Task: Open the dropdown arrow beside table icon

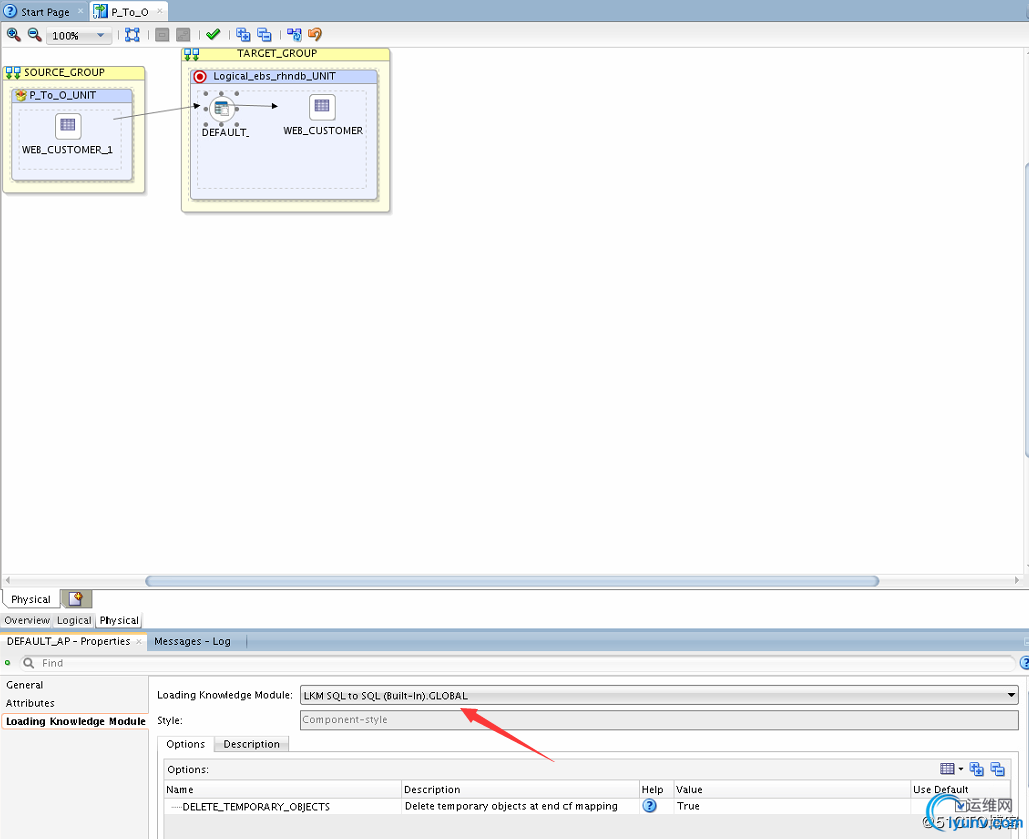Action: (x=961, y=769)
